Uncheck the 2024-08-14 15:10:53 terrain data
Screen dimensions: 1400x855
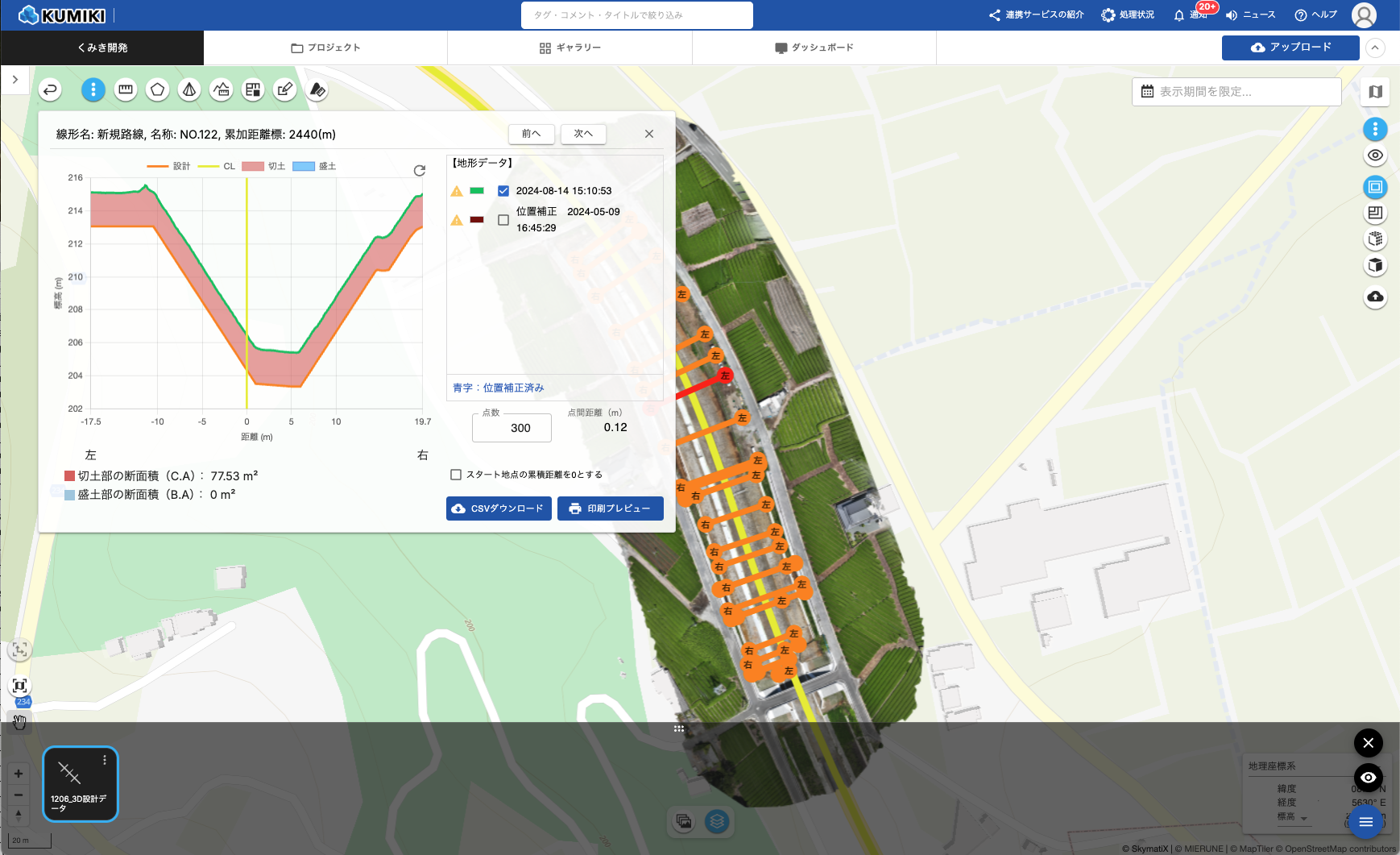point(503,191)
